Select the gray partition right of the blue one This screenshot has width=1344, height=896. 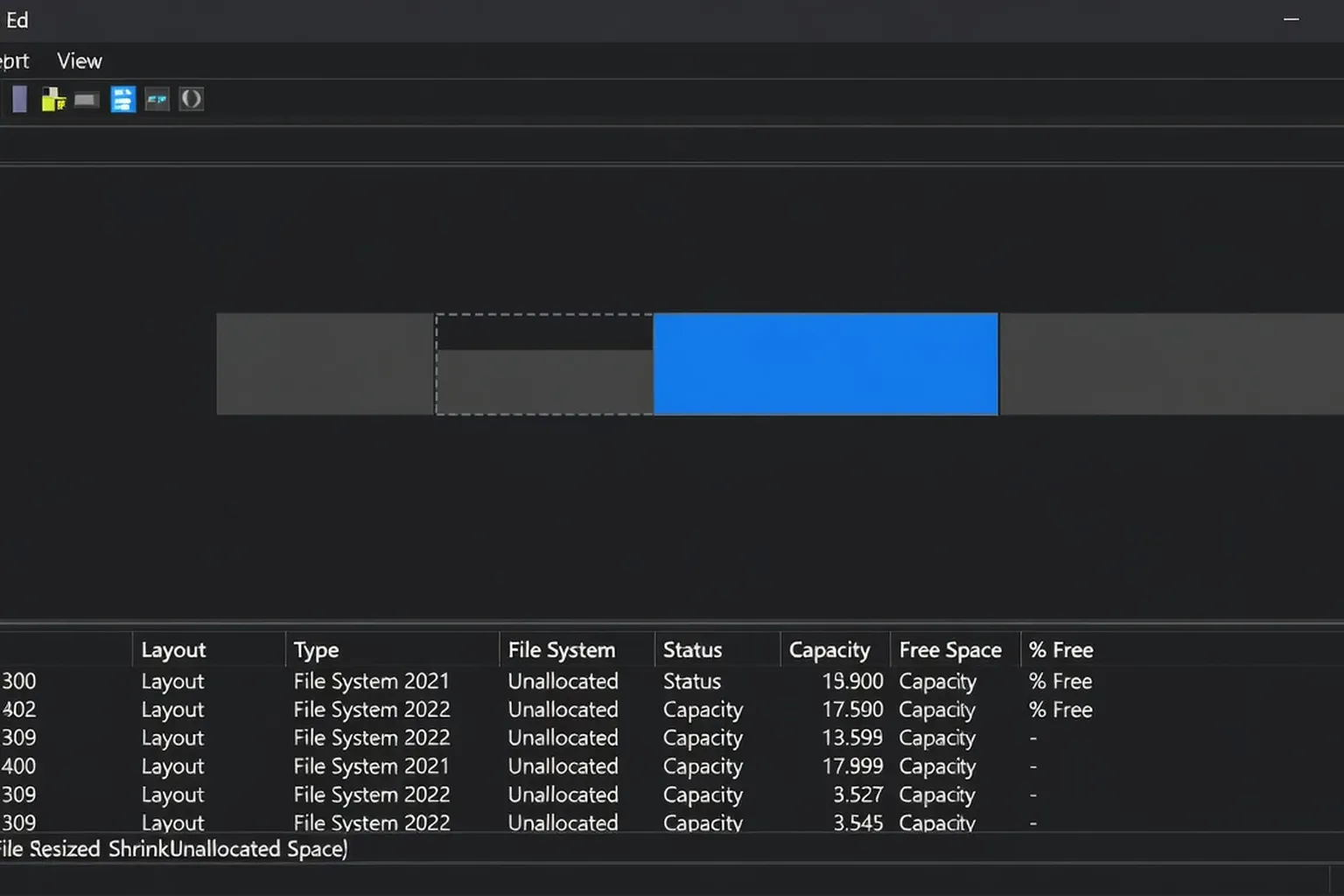click(x=1172, y=364)
